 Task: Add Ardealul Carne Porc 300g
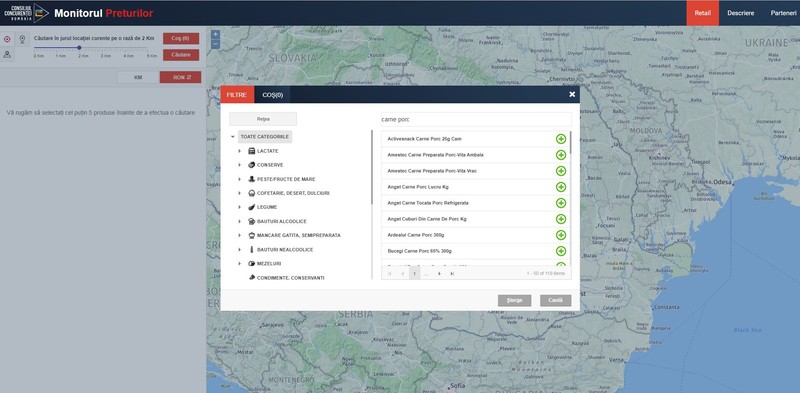pyautogui.click(x=561, y=235)
